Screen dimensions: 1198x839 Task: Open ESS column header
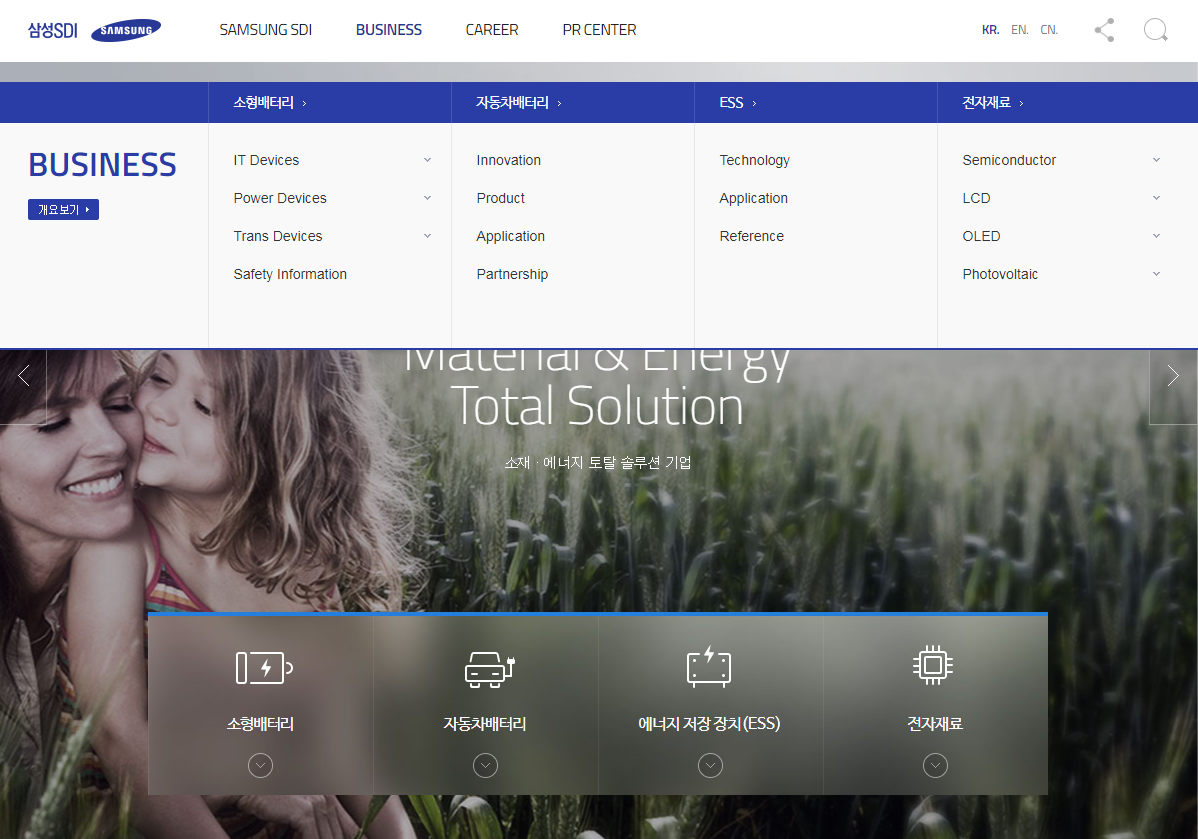click(738, 102)
